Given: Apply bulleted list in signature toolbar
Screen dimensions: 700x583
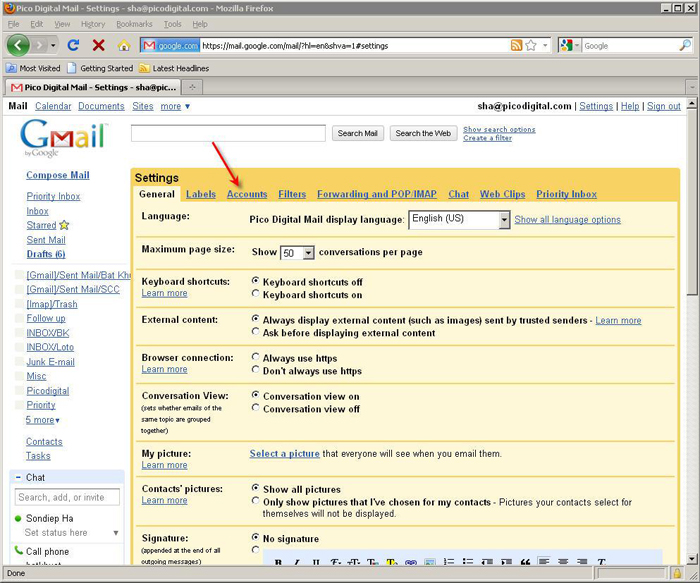Looking at the screenshot, I should point(467,562).
